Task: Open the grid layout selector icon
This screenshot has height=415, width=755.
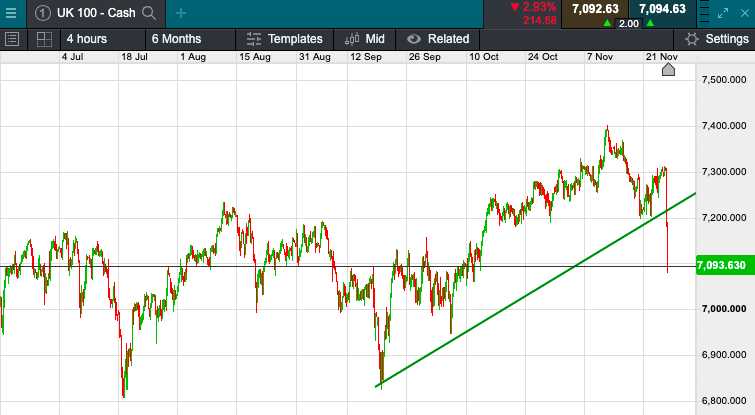Action: (x=44, y=39)
